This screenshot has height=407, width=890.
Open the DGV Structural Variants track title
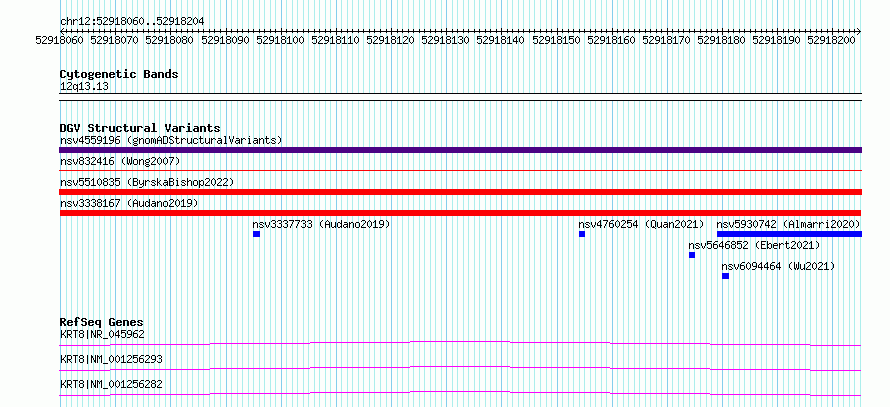(x=140, y=128)
